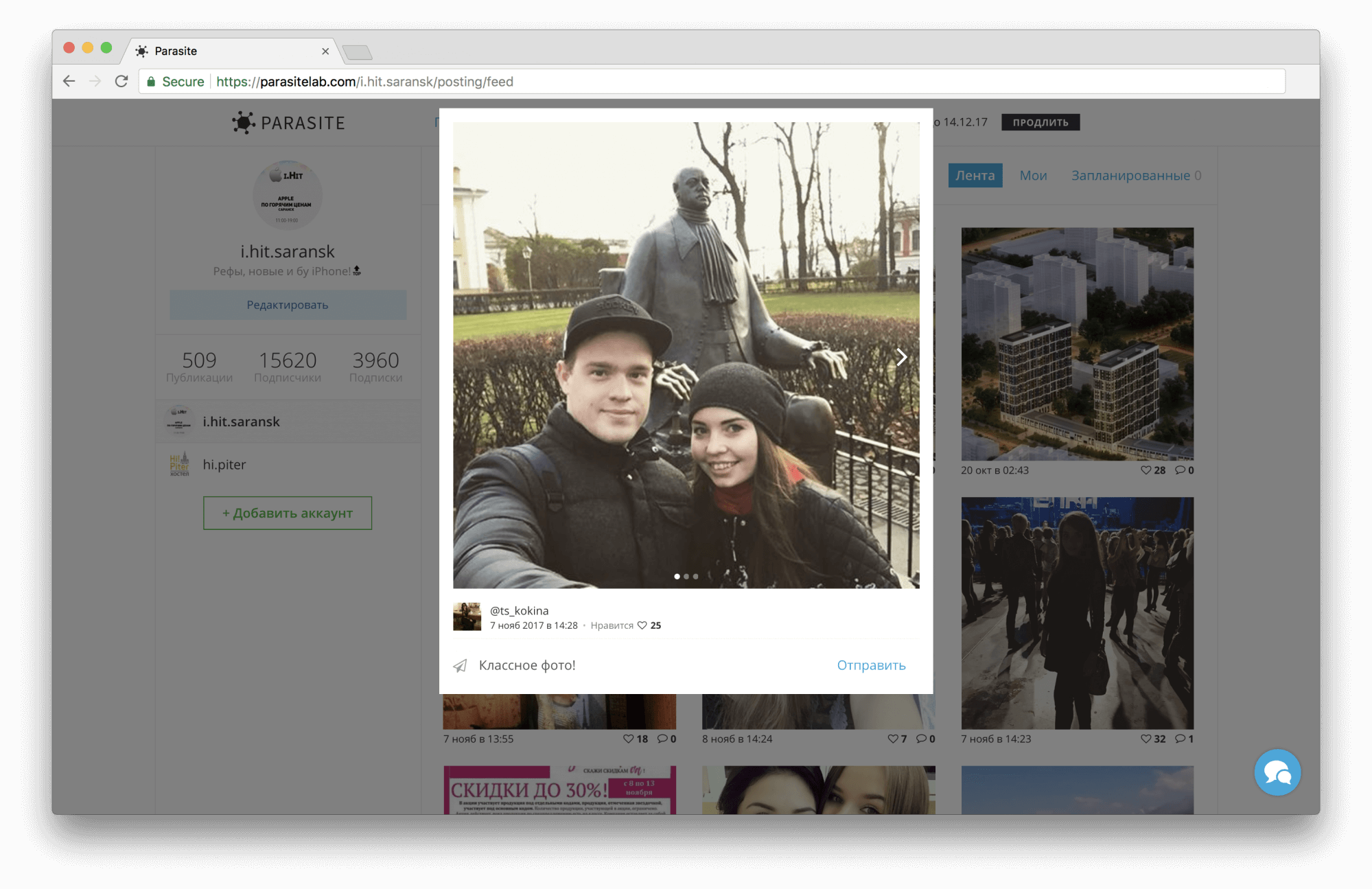Click @ts_kokina author avatar thumbnail
Viewport: 1372px width, 889px height.
[467, 616]
